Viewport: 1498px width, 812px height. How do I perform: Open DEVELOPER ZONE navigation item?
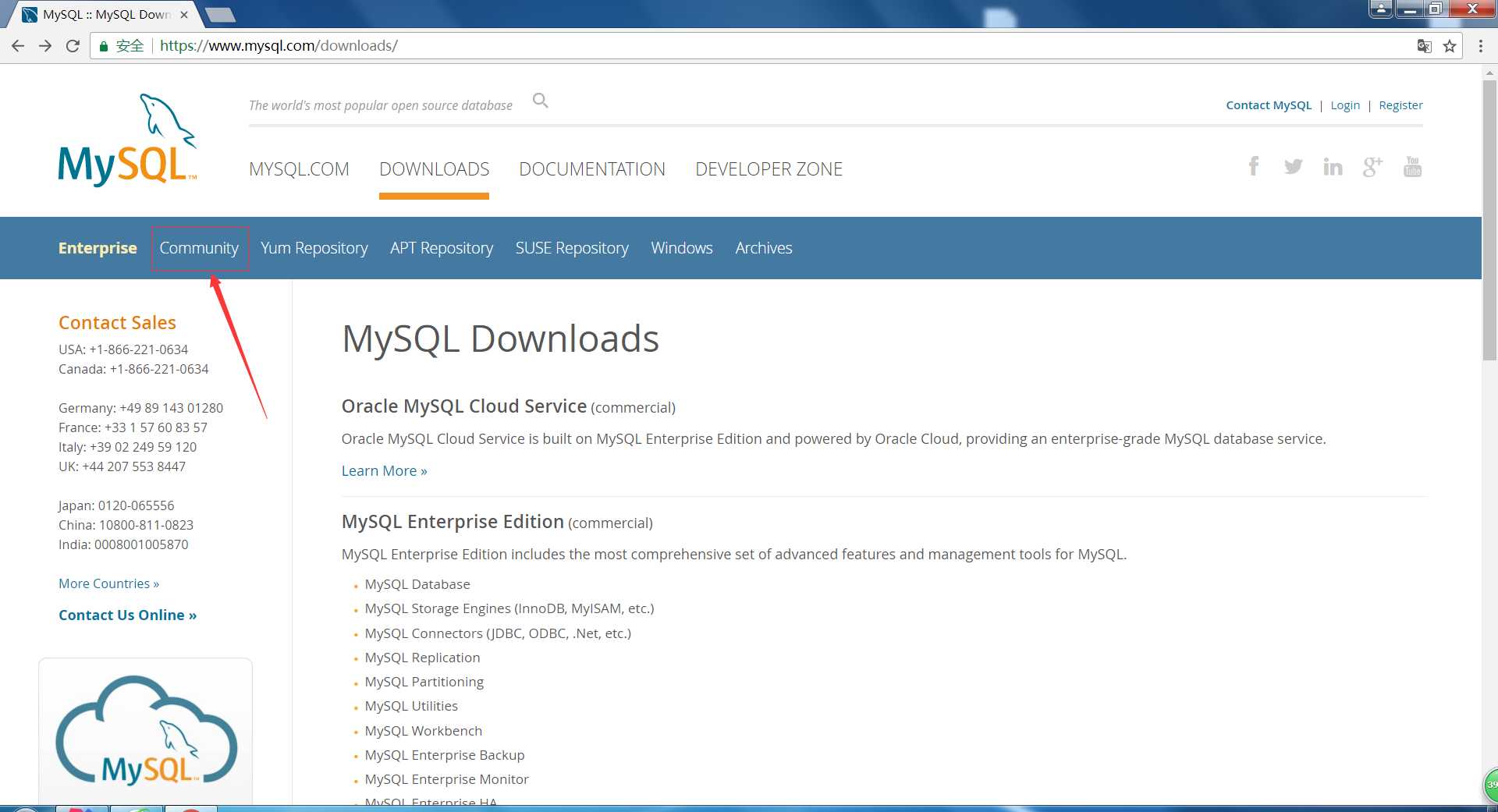pyautogui.click(x=769, y=169)
